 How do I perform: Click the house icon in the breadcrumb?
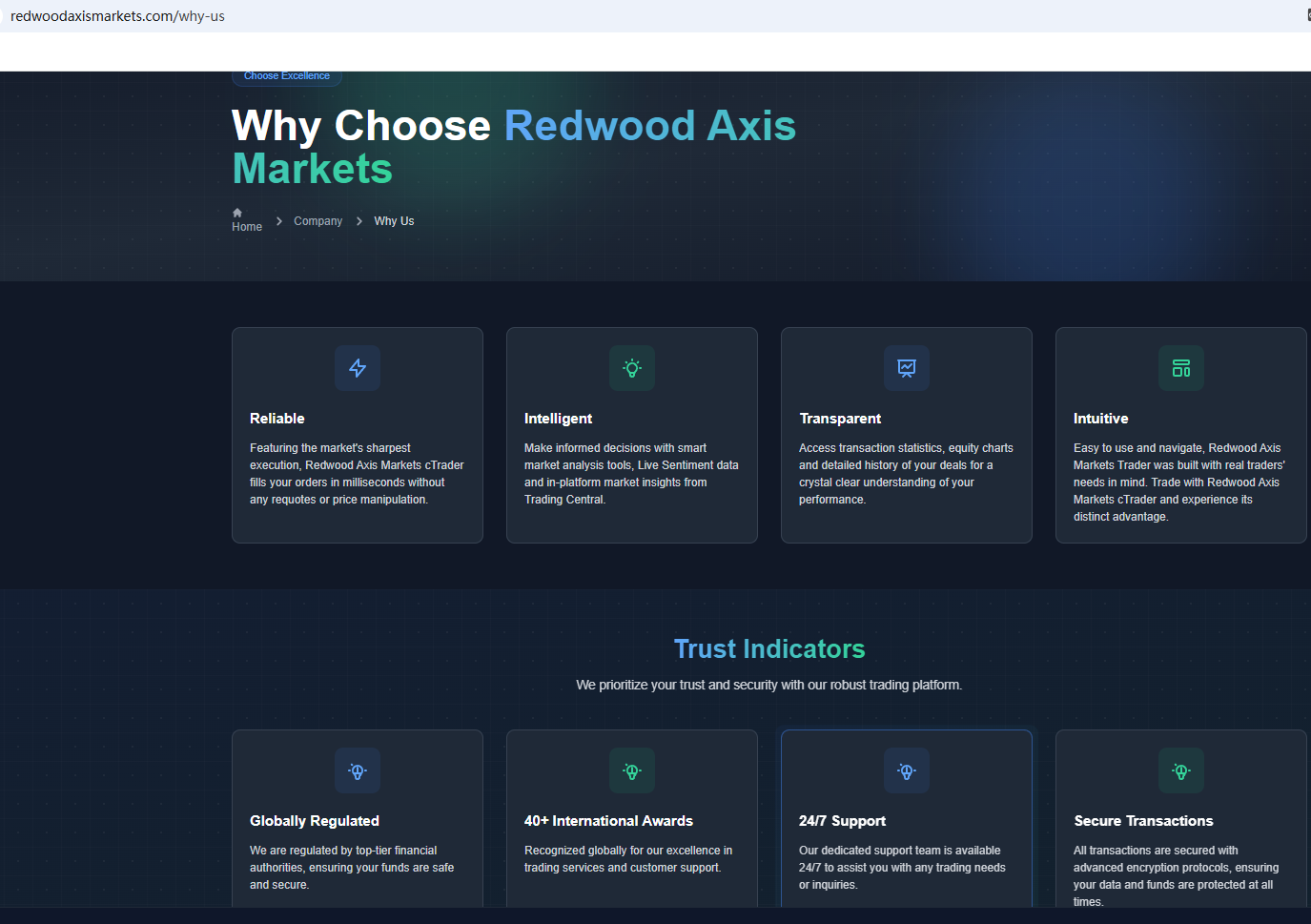click(x=237, y=213)
